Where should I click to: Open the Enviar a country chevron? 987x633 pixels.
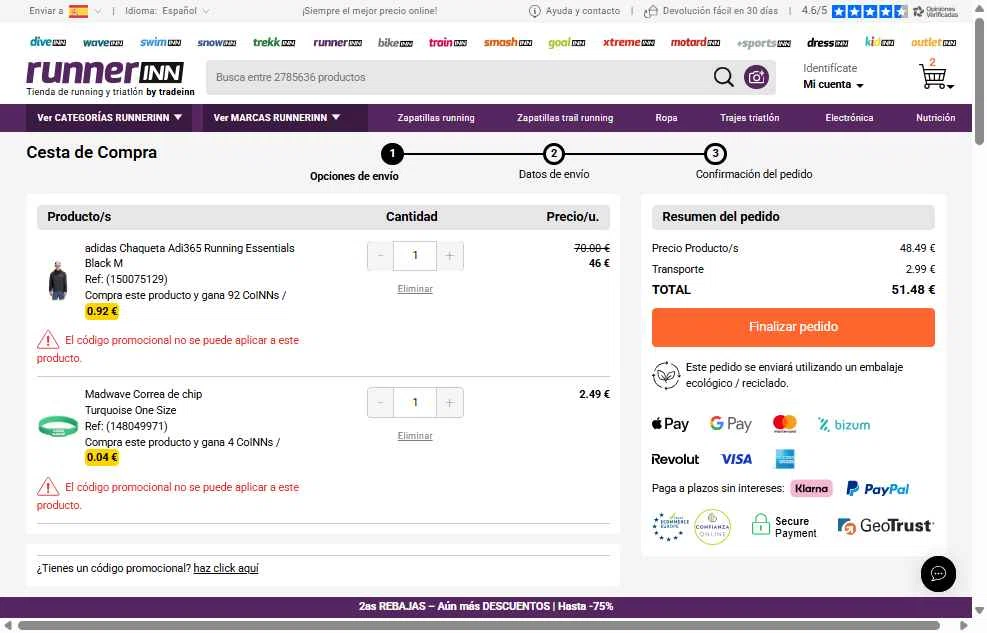pyautogui.click(x=98, y=11)
